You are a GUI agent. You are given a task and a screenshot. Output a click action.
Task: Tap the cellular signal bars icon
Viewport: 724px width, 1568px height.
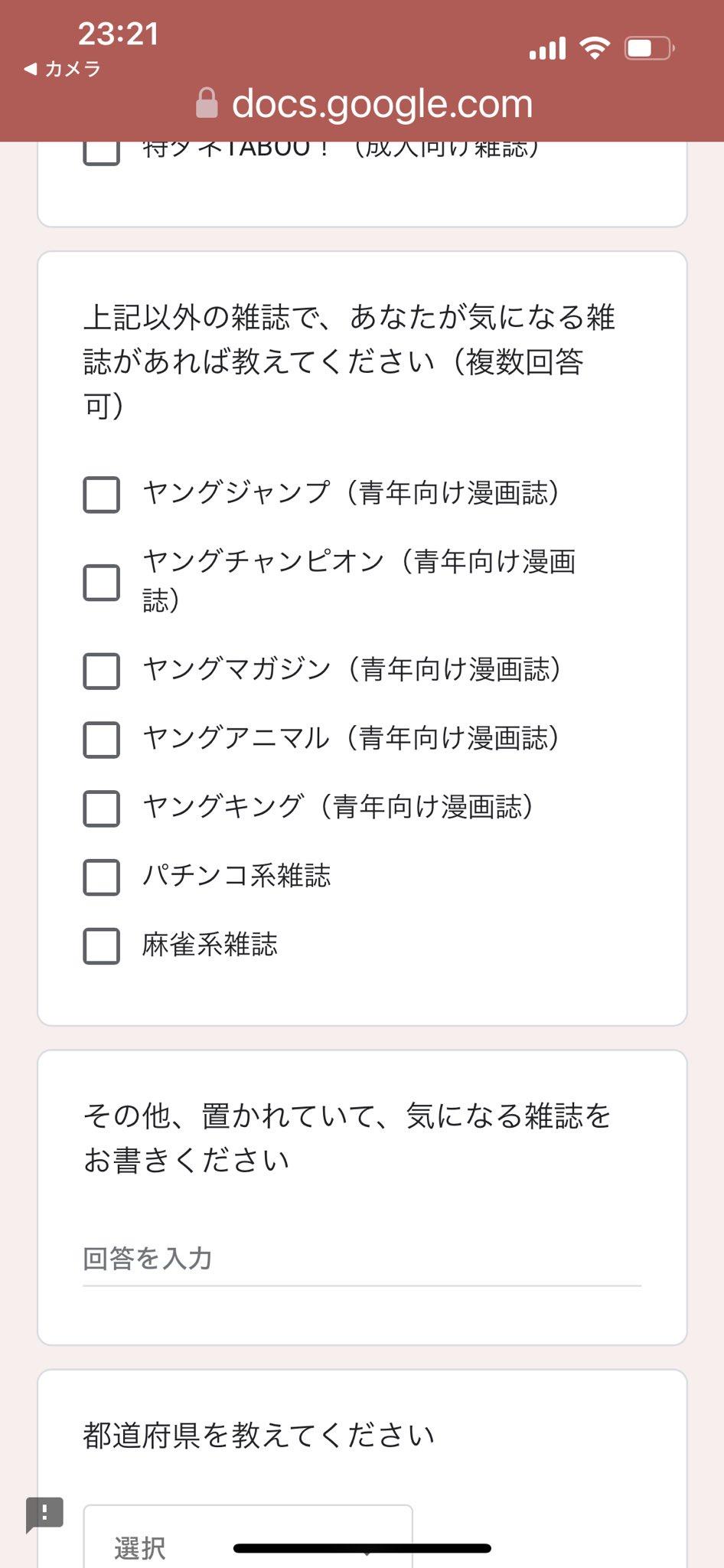547,49
